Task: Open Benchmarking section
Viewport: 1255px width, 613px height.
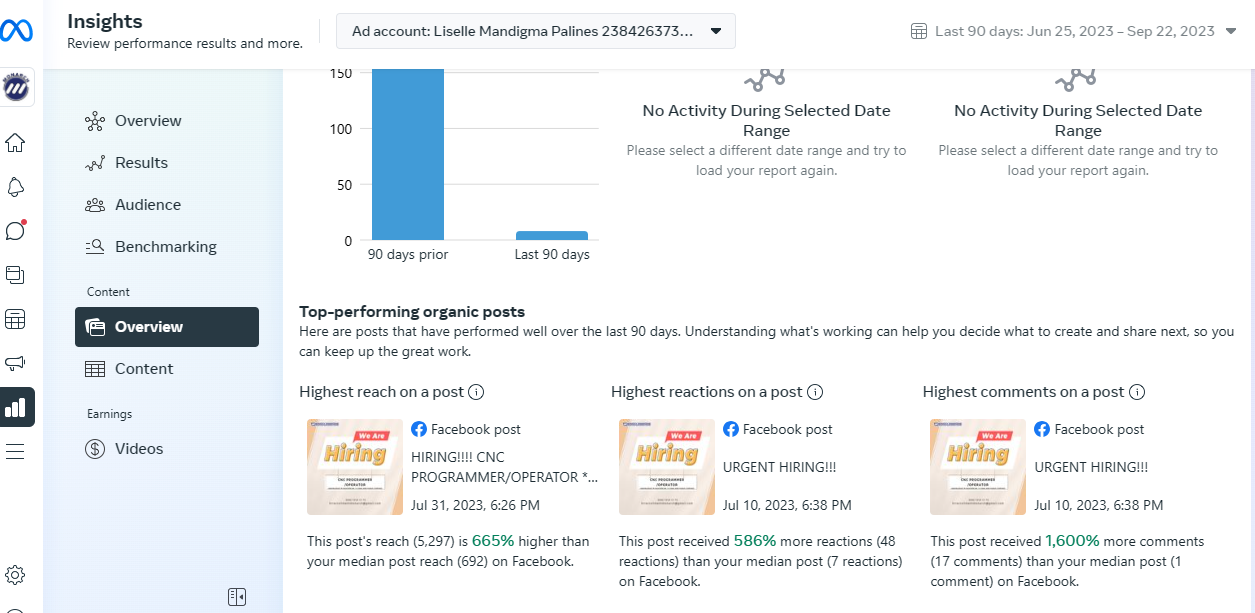Action: pos(165,247)
